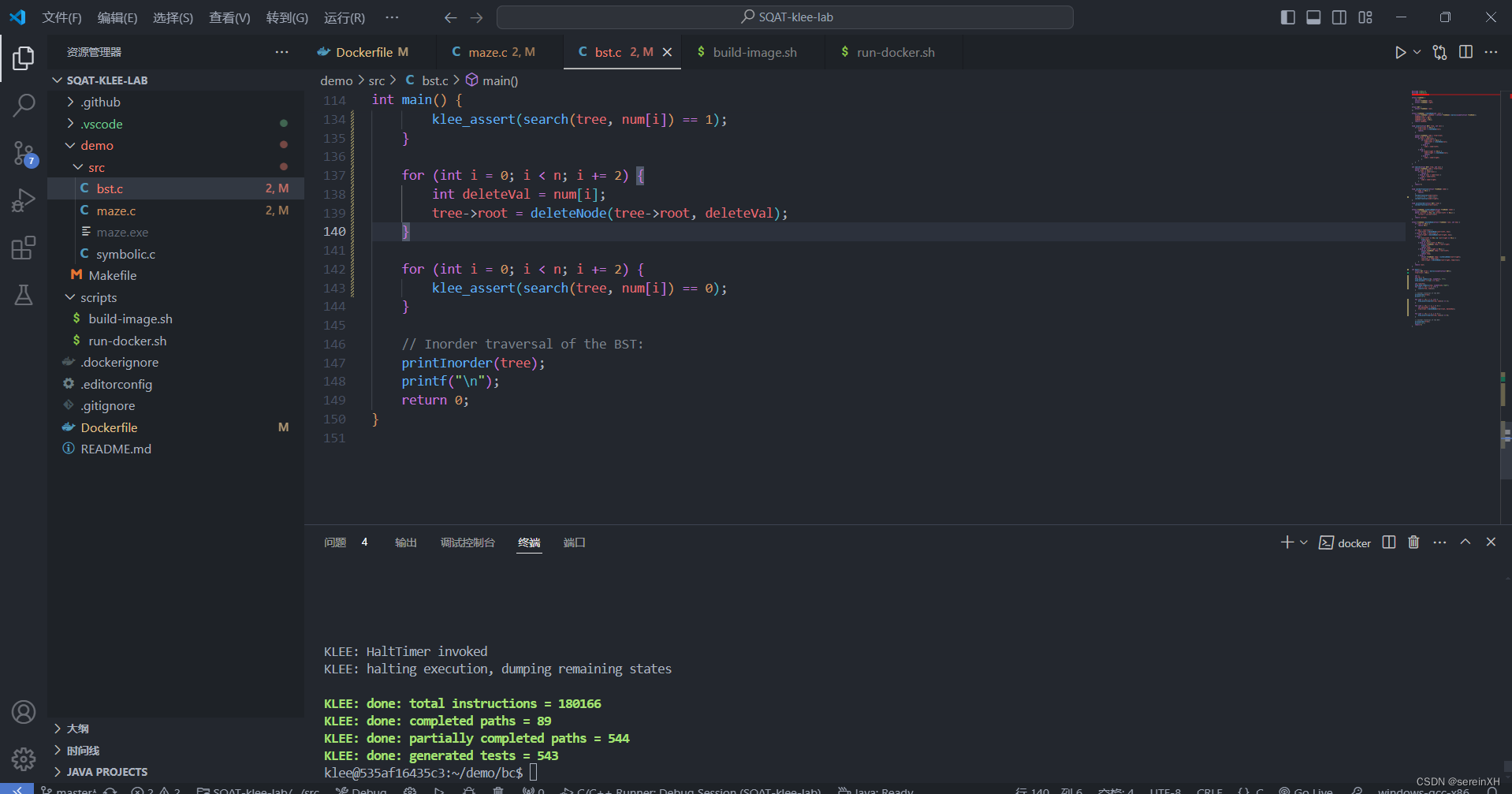This screenshot has height=794, width=1512.
Task: Collapse the src folder
Action: click(176, 167)
